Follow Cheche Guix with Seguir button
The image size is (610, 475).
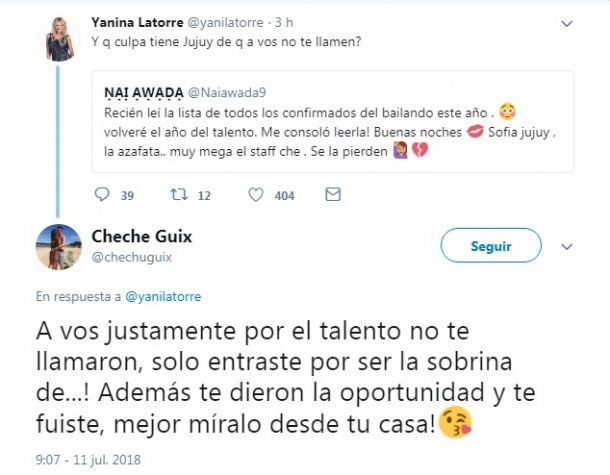point(490,245)
